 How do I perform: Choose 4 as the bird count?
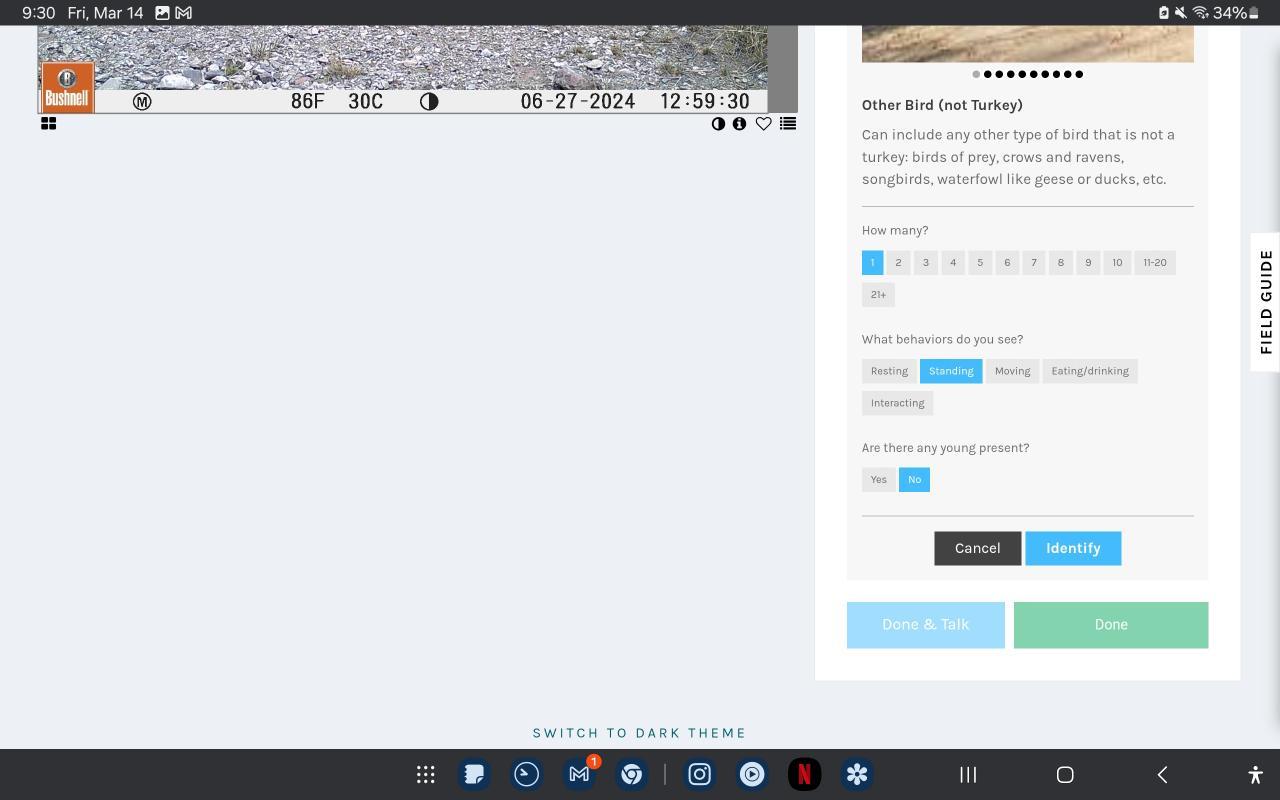(953, 263)
